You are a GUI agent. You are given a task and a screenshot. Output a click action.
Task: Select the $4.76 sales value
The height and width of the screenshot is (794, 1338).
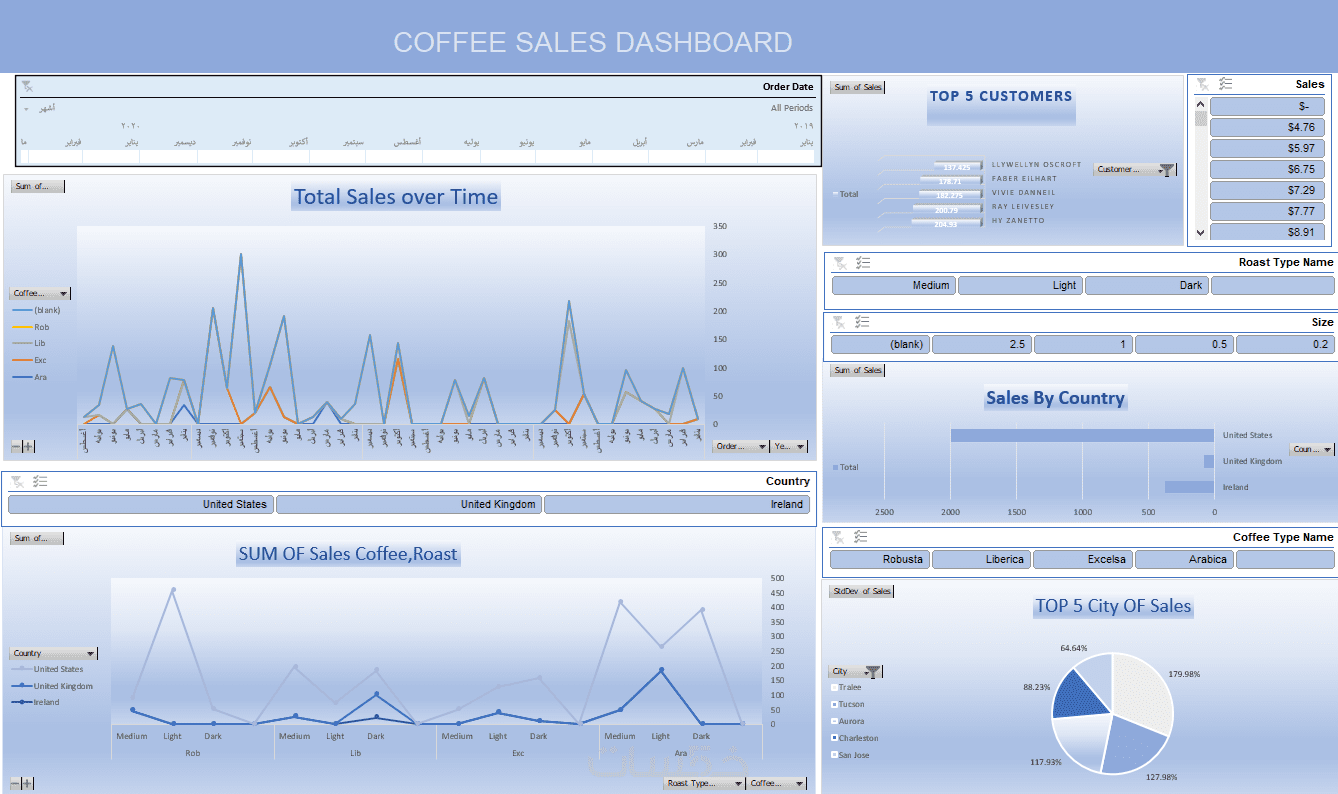[x=1268, y=127]
